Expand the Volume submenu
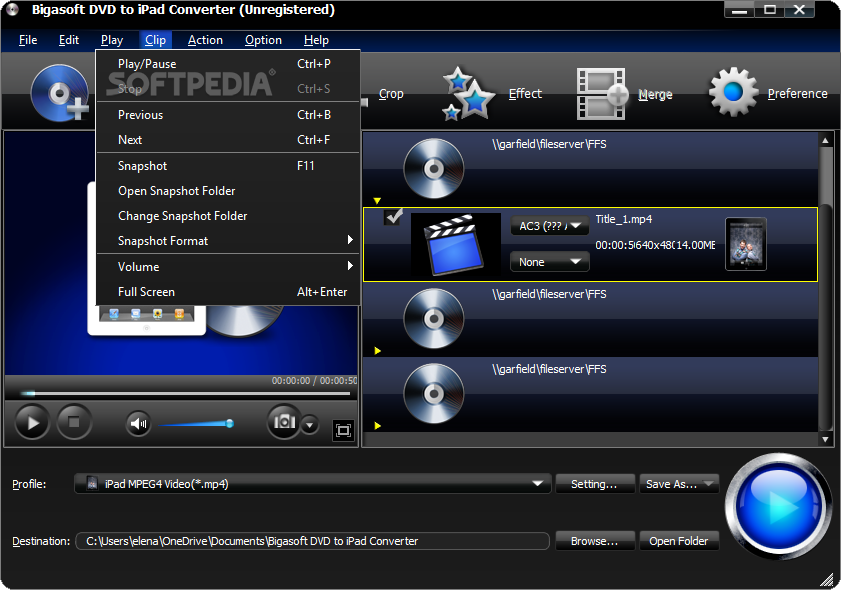The width and height of the screenshot is (841, 590). pos(227,267)
